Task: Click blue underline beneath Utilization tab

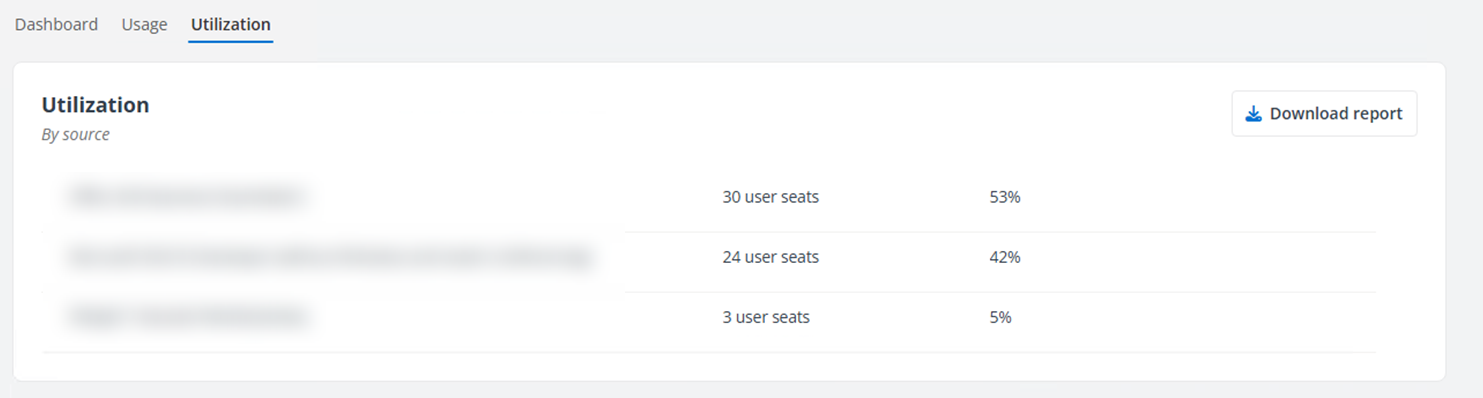Action: (x=231, y=42)
